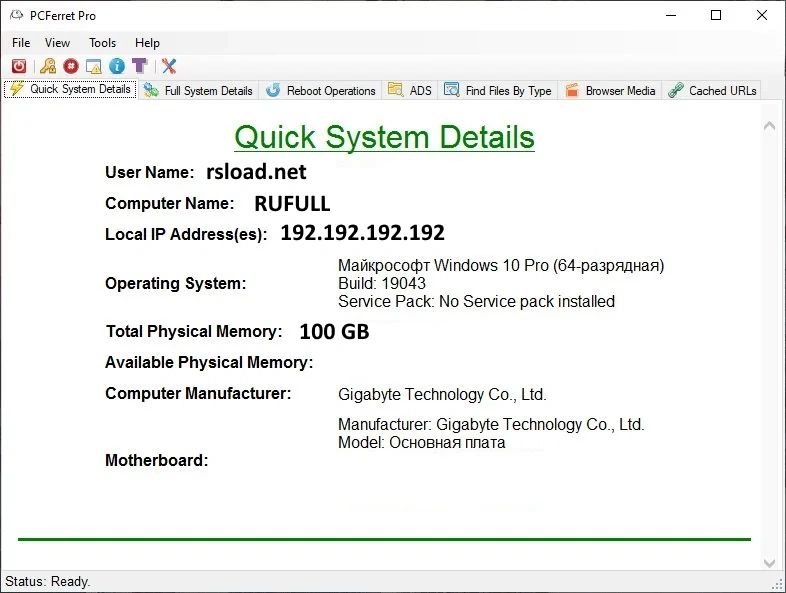Switch to the Reboot Operations tab

pos(320,90)
